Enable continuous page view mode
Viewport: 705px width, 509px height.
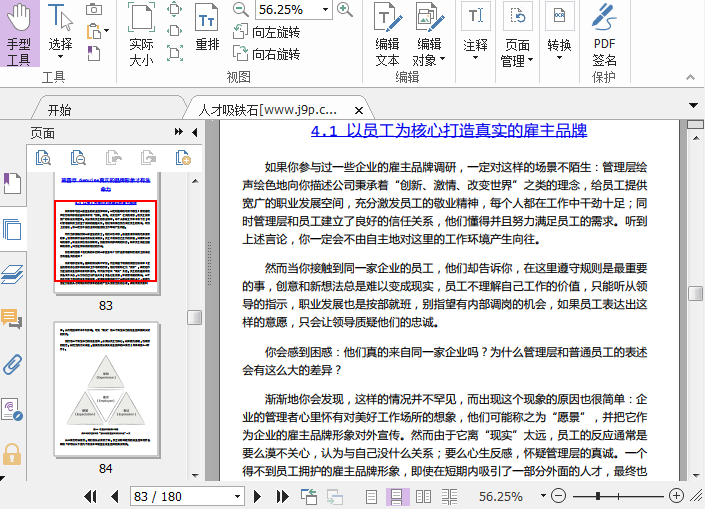[x=397, y=496]
